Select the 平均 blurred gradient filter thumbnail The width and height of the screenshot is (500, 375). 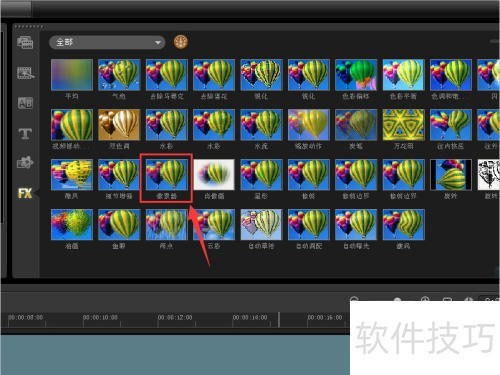[72, 75]
